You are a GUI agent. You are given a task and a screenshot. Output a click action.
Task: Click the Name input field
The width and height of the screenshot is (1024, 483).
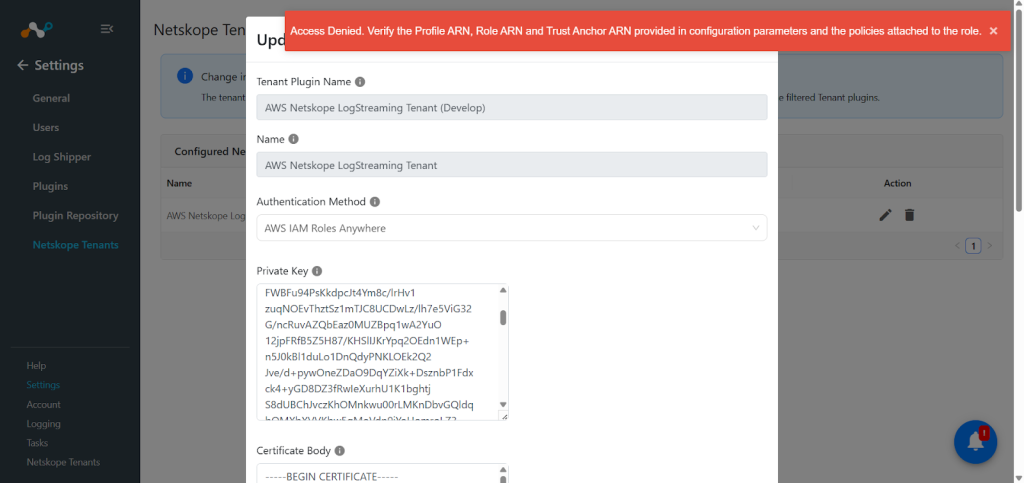512,164
